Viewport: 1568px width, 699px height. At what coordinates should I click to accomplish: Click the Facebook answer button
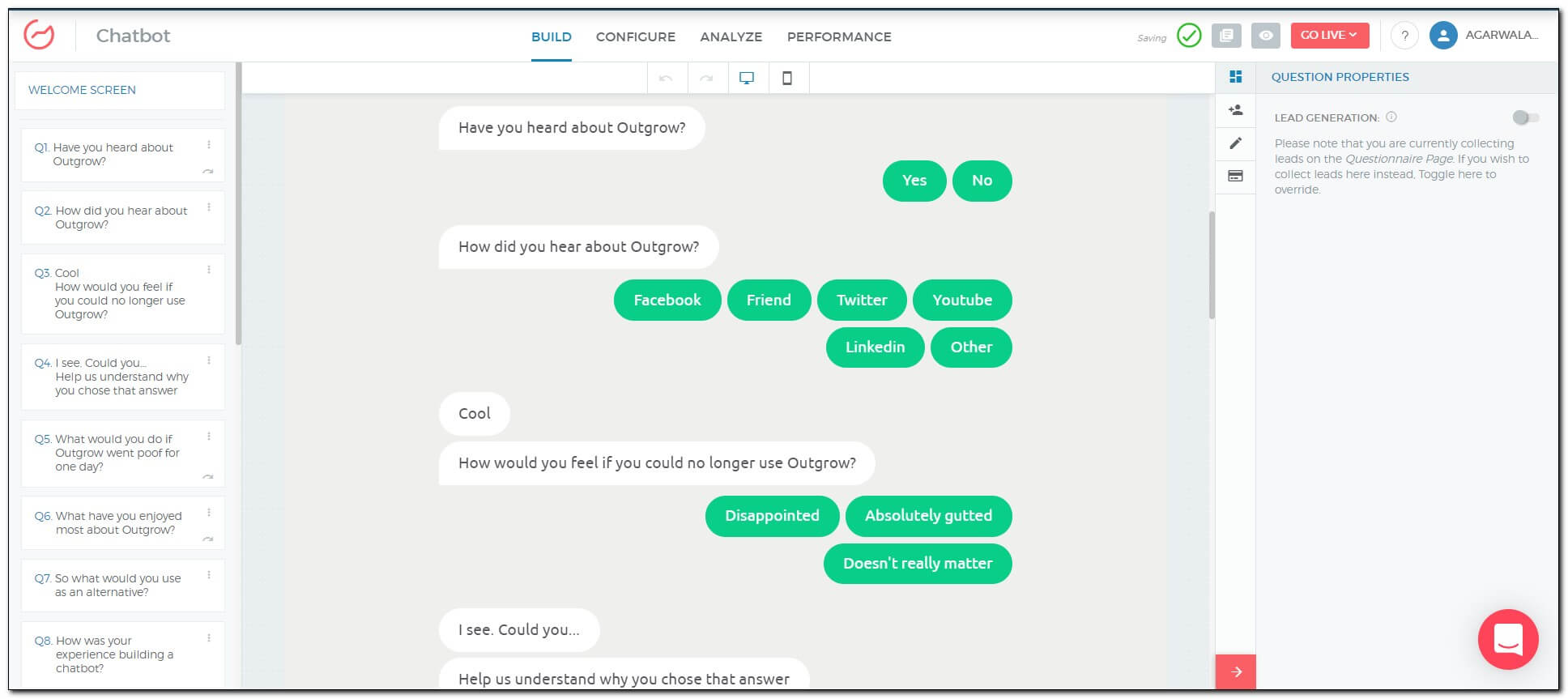click(667, 300)
